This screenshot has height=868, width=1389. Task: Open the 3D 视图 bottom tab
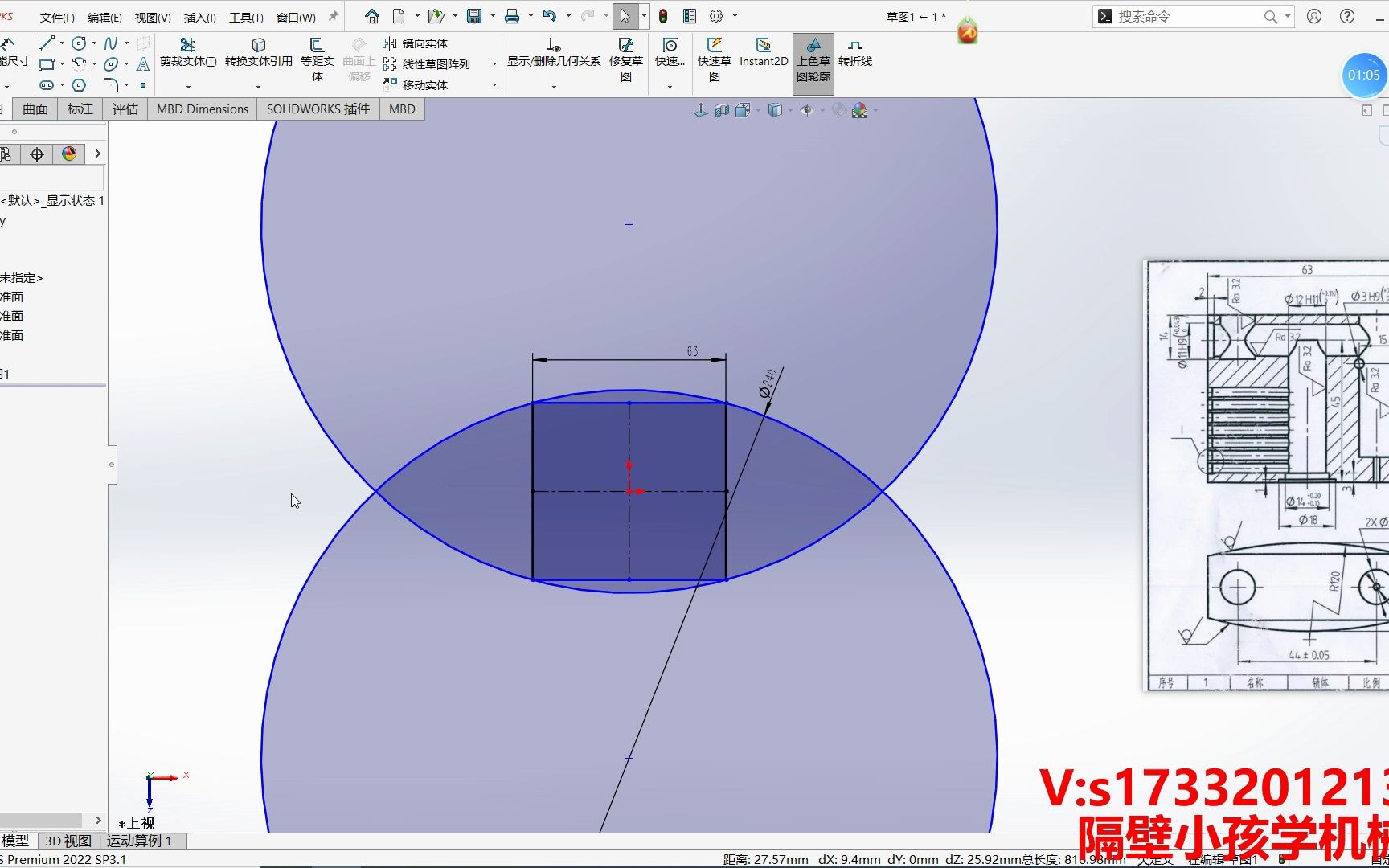pyautogui.click(x=68, y=841)
